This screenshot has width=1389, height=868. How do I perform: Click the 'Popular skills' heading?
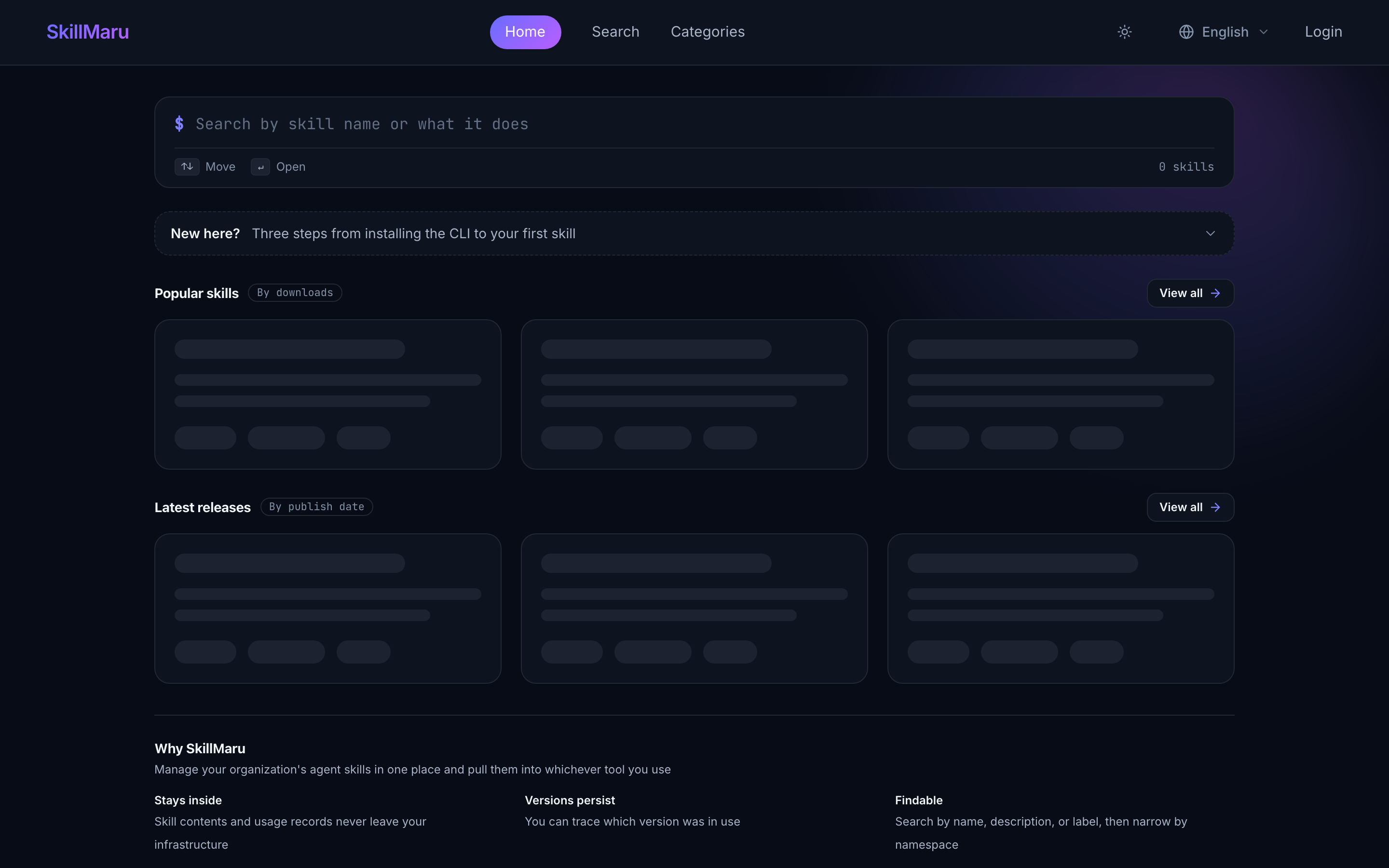tap(196, 293)
